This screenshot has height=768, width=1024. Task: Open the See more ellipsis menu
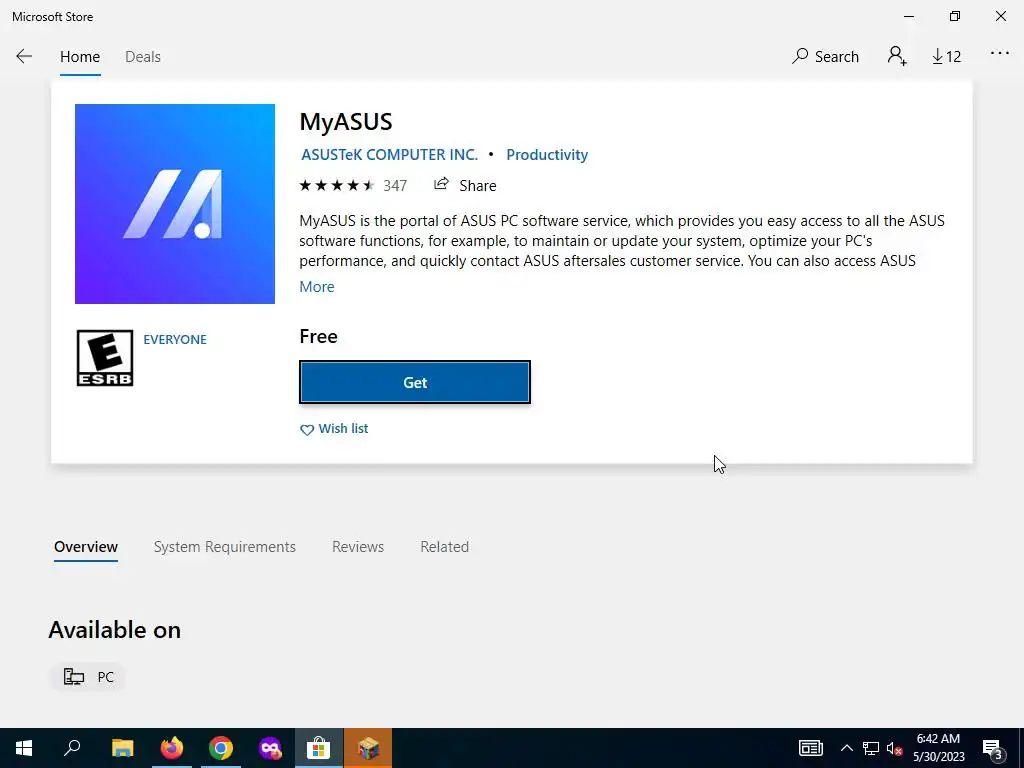[x=999, y=54]
